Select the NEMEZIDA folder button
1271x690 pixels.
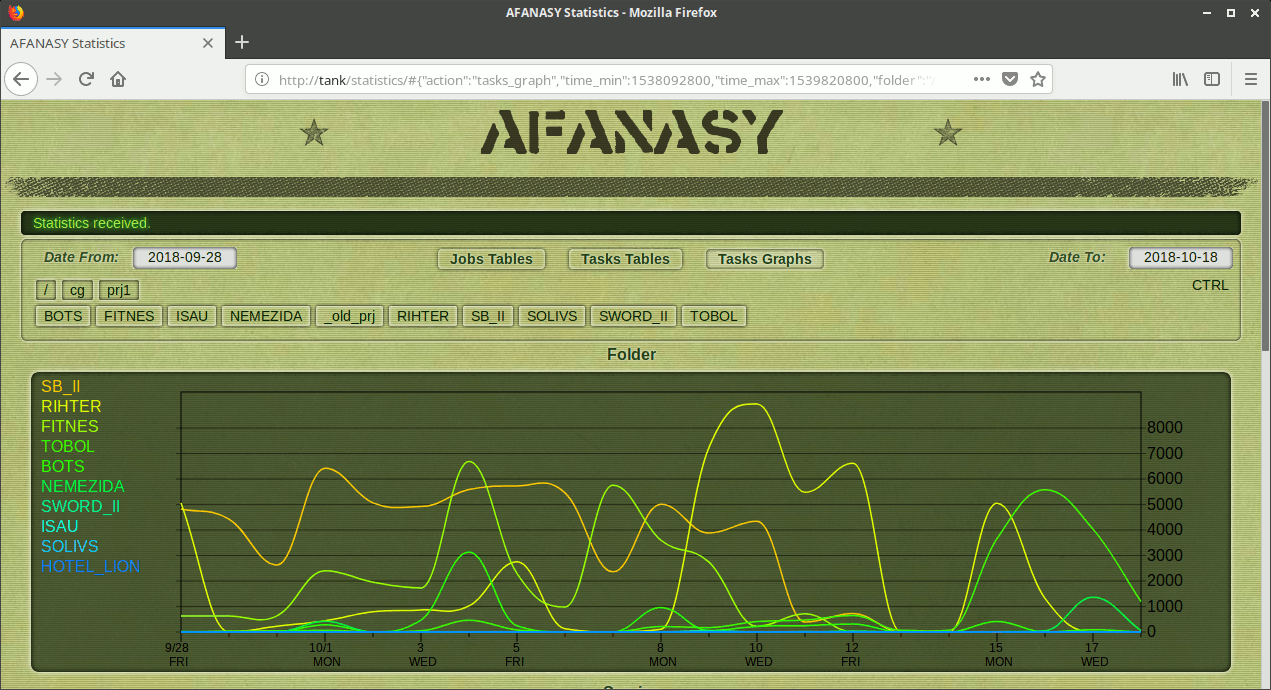[266, 316]
